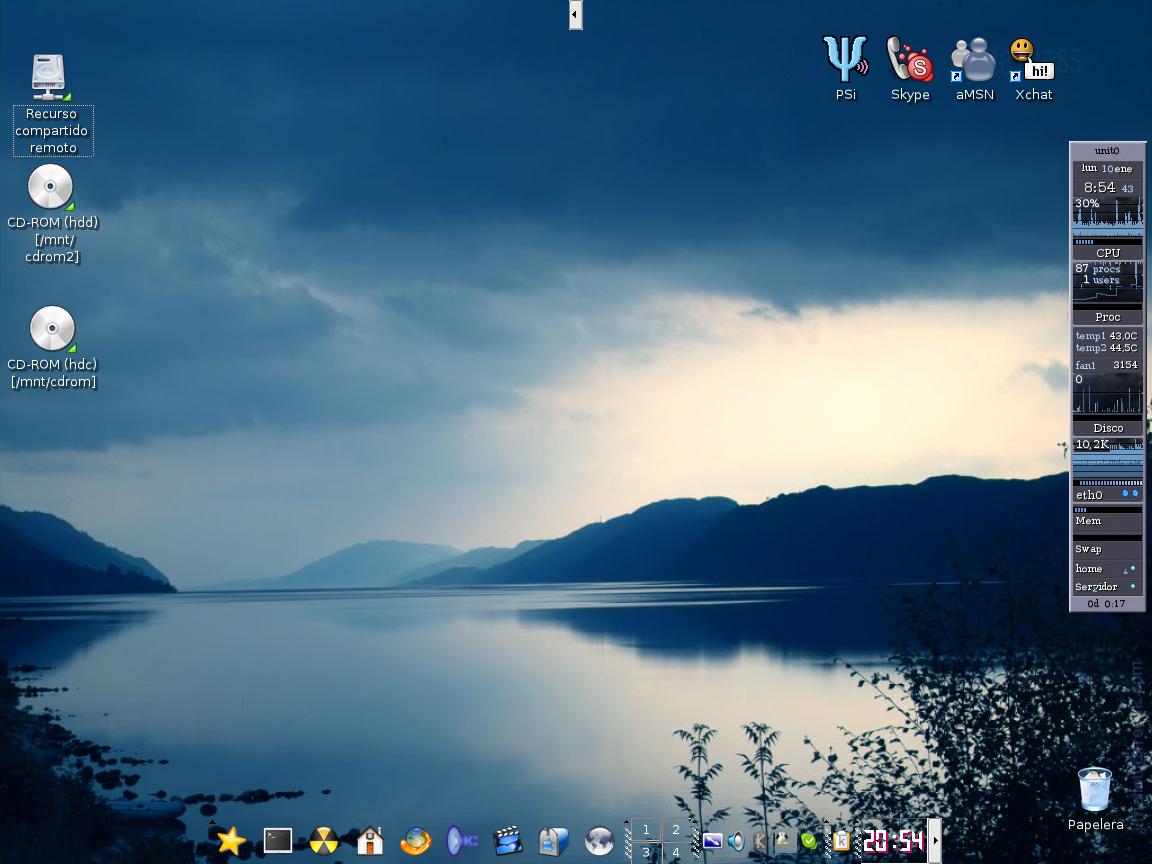Click the gray globe browser panel icon
The width and height of the screenshot is (1152, 864).
[600, 841]
